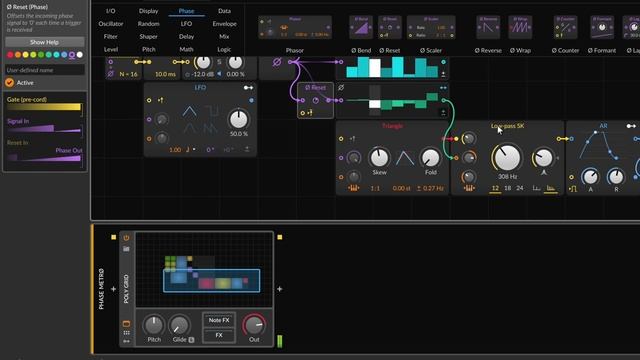Click Low-pass SK keyboard tracking icon
This screenshot has height=360, width=640.
[469, 188]
